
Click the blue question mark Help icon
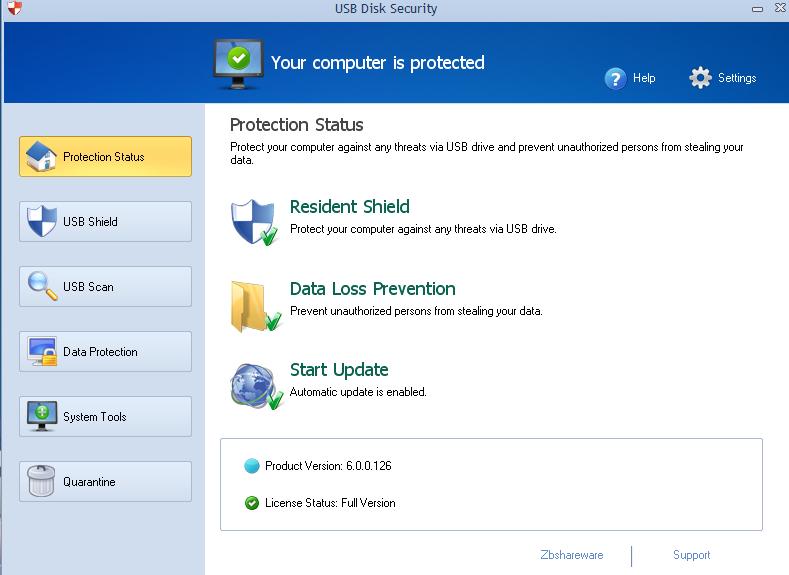[x=615, y=78]
